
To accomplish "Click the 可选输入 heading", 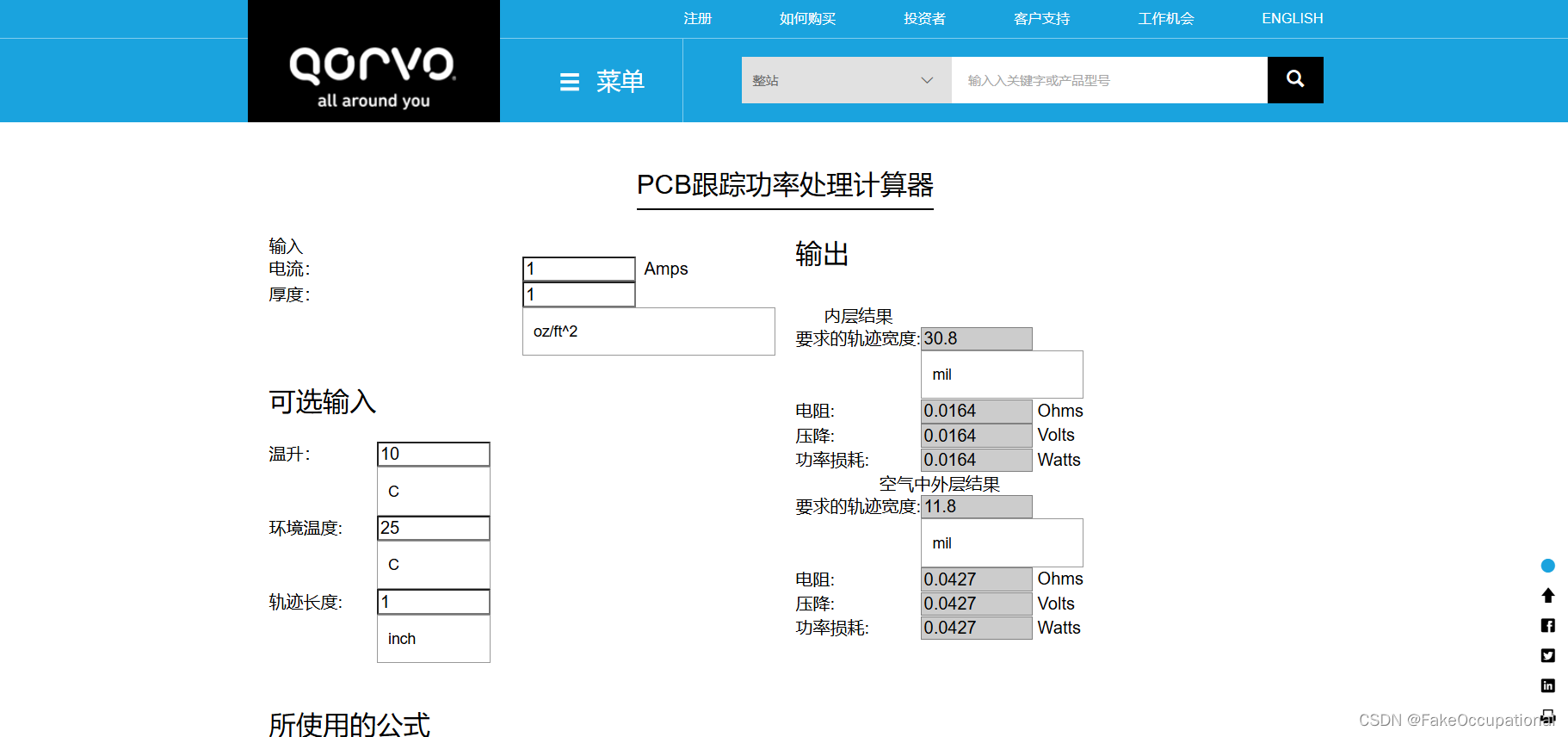I will [x=323, y=402].
